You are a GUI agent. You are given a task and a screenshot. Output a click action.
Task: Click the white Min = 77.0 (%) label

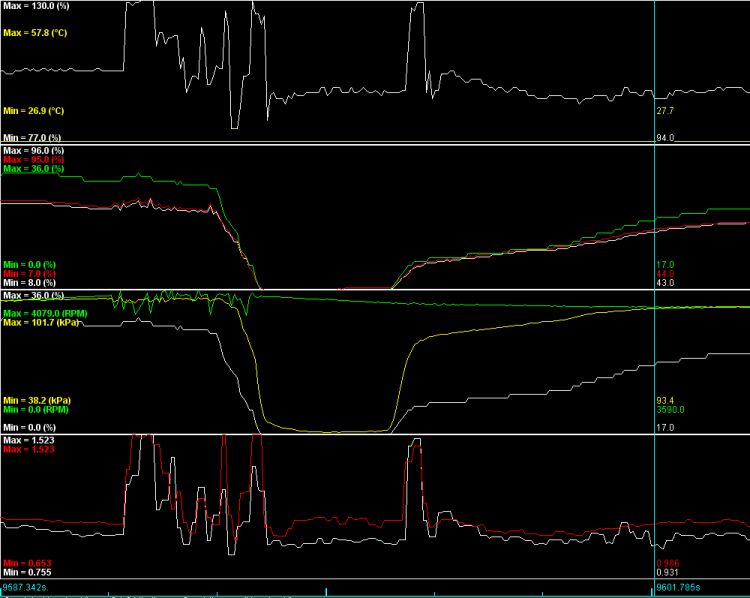[32, 137]
